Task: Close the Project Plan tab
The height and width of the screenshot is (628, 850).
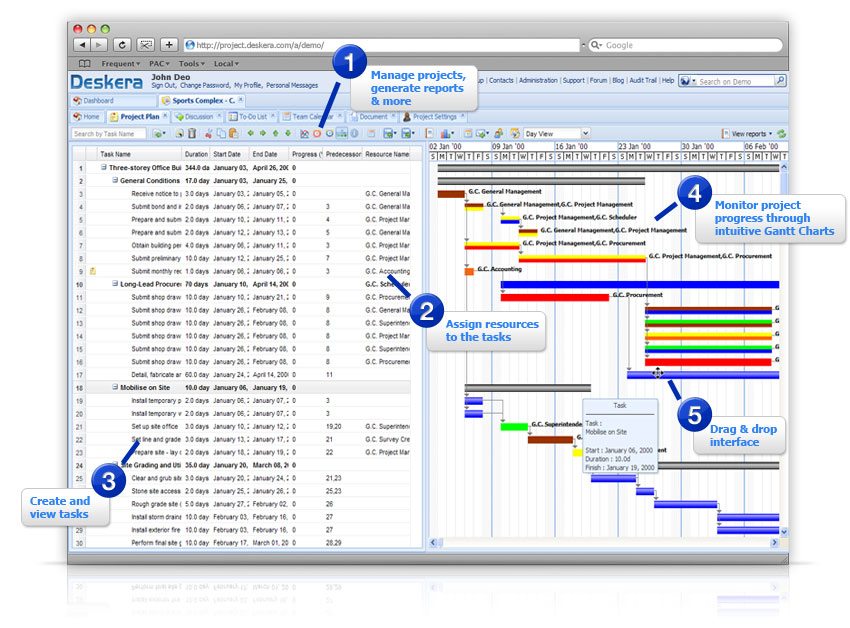Action: click(165, 116)
